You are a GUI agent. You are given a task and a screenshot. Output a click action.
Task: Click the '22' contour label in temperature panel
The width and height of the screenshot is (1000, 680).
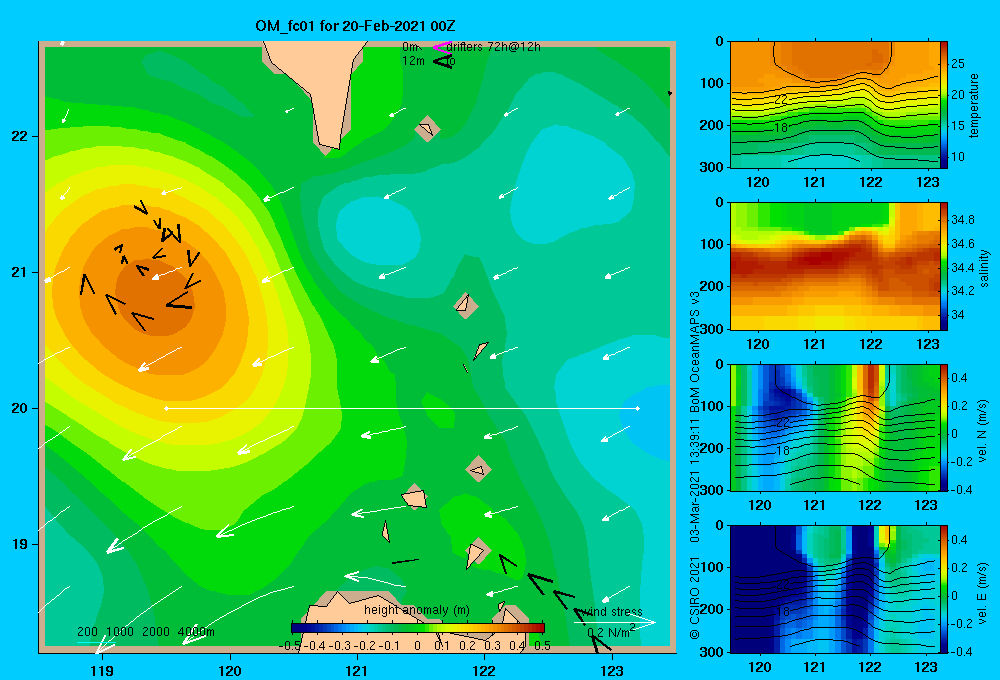pyautogui.click(x=781, y=100)
